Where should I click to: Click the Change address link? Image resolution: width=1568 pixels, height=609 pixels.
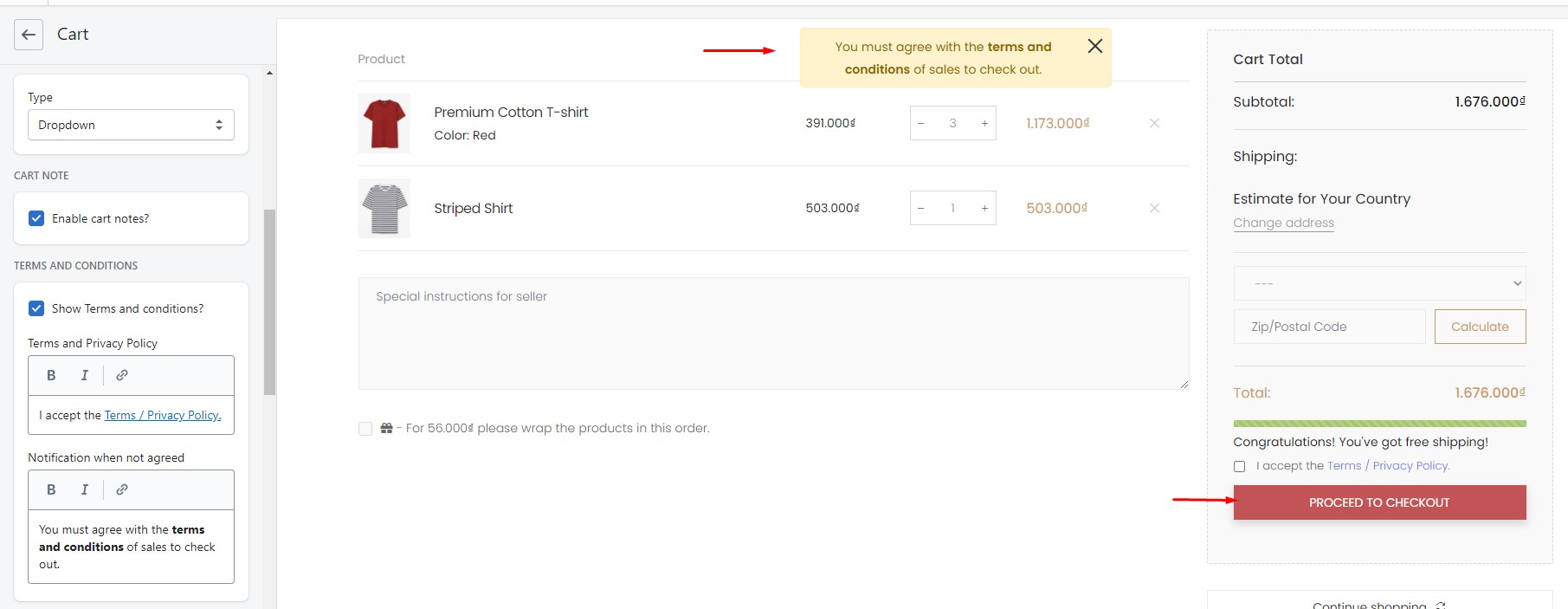tap(1283, 223)
